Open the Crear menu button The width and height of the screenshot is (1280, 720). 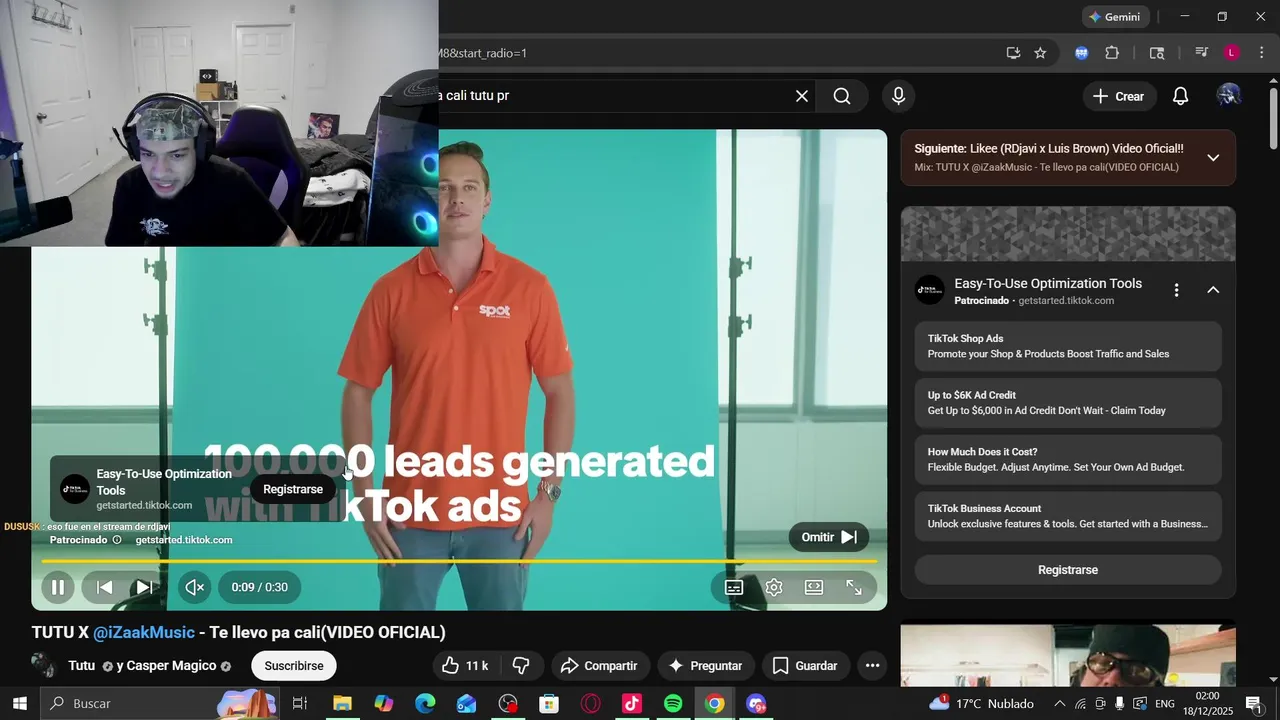tap(1118, 96)
